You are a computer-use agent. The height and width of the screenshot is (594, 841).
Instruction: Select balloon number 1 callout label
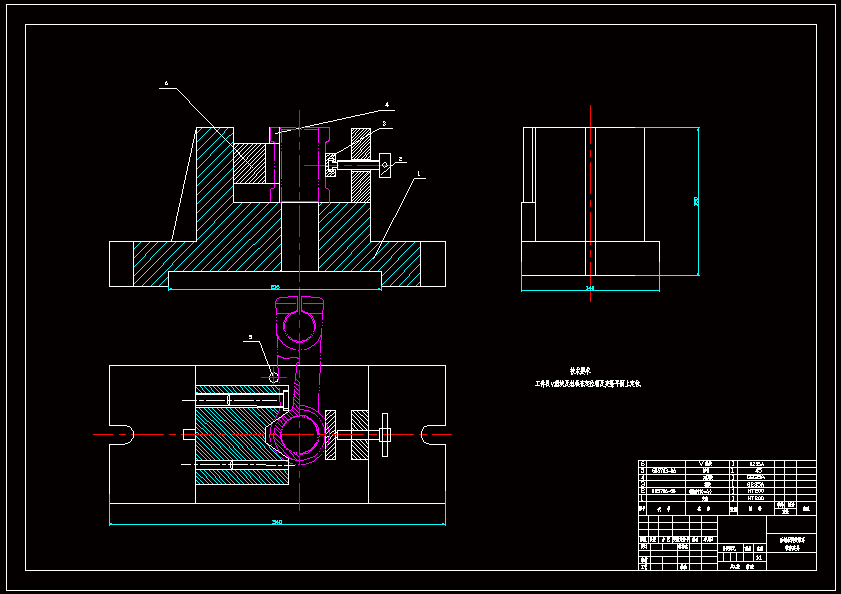pos(419,174)
